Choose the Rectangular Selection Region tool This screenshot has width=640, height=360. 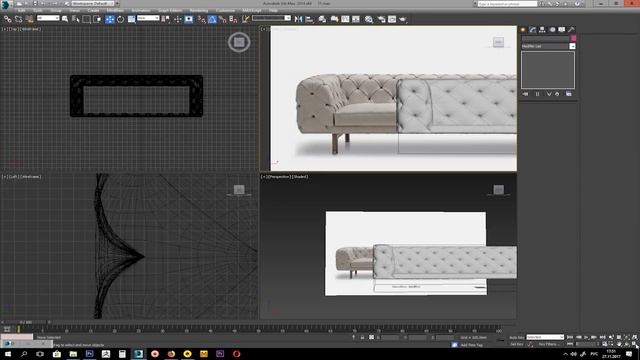click(87, 19)
